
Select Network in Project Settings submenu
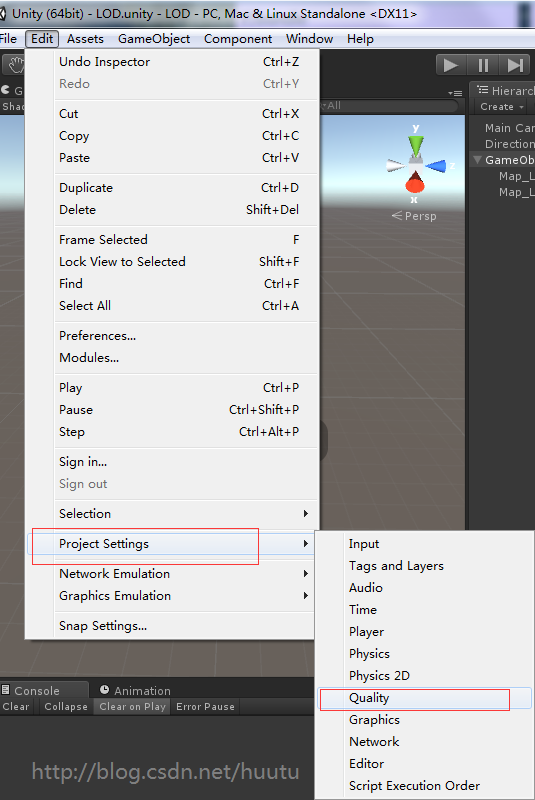pyautogui.click(x=425, y=741)
